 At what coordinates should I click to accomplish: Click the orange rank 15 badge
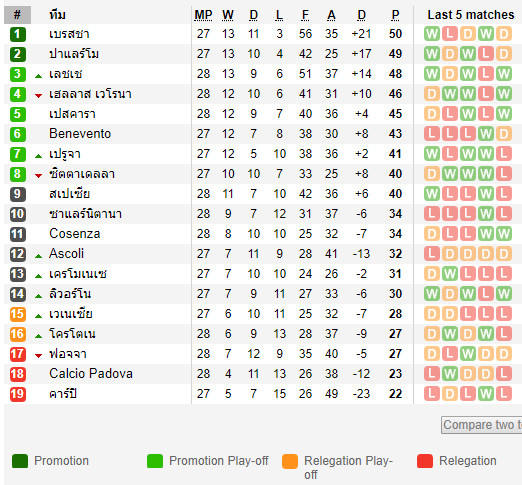pyautogui.click(x=18, y=314)
